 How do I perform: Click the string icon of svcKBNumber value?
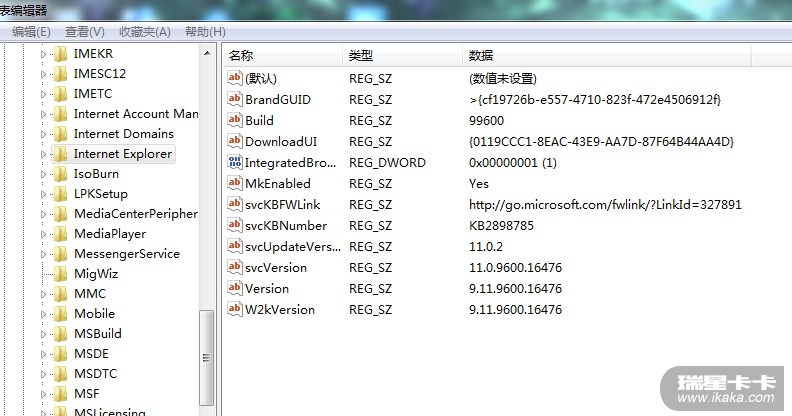(234, 225)
